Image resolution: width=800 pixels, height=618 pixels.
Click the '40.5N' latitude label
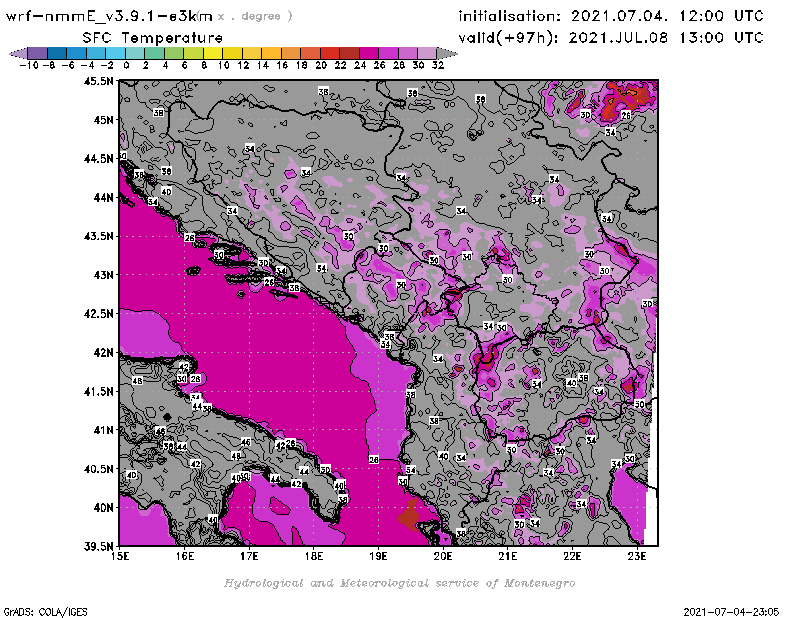(98, 469)
